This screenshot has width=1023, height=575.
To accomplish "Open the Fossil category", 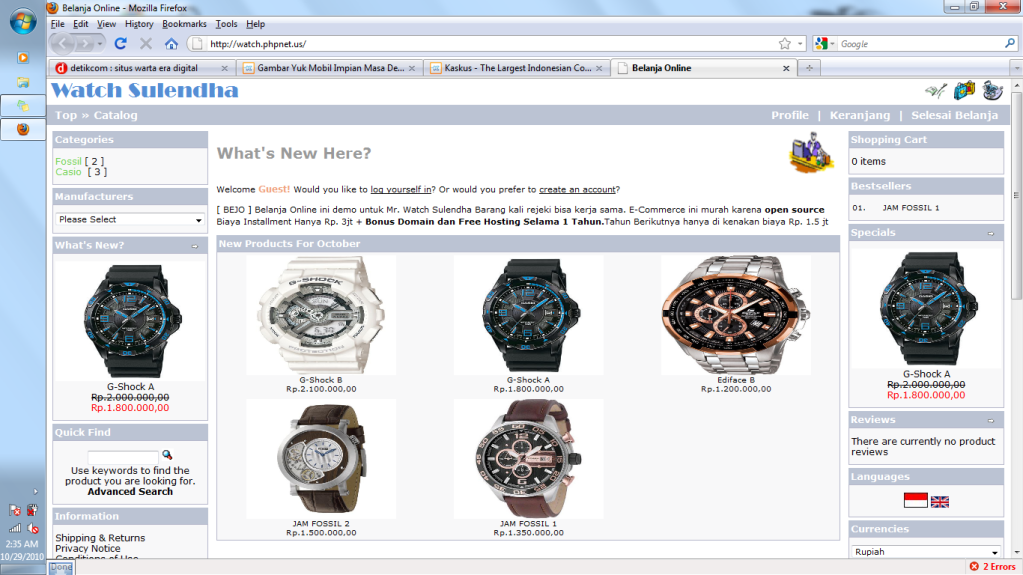I will coord(69,161).
